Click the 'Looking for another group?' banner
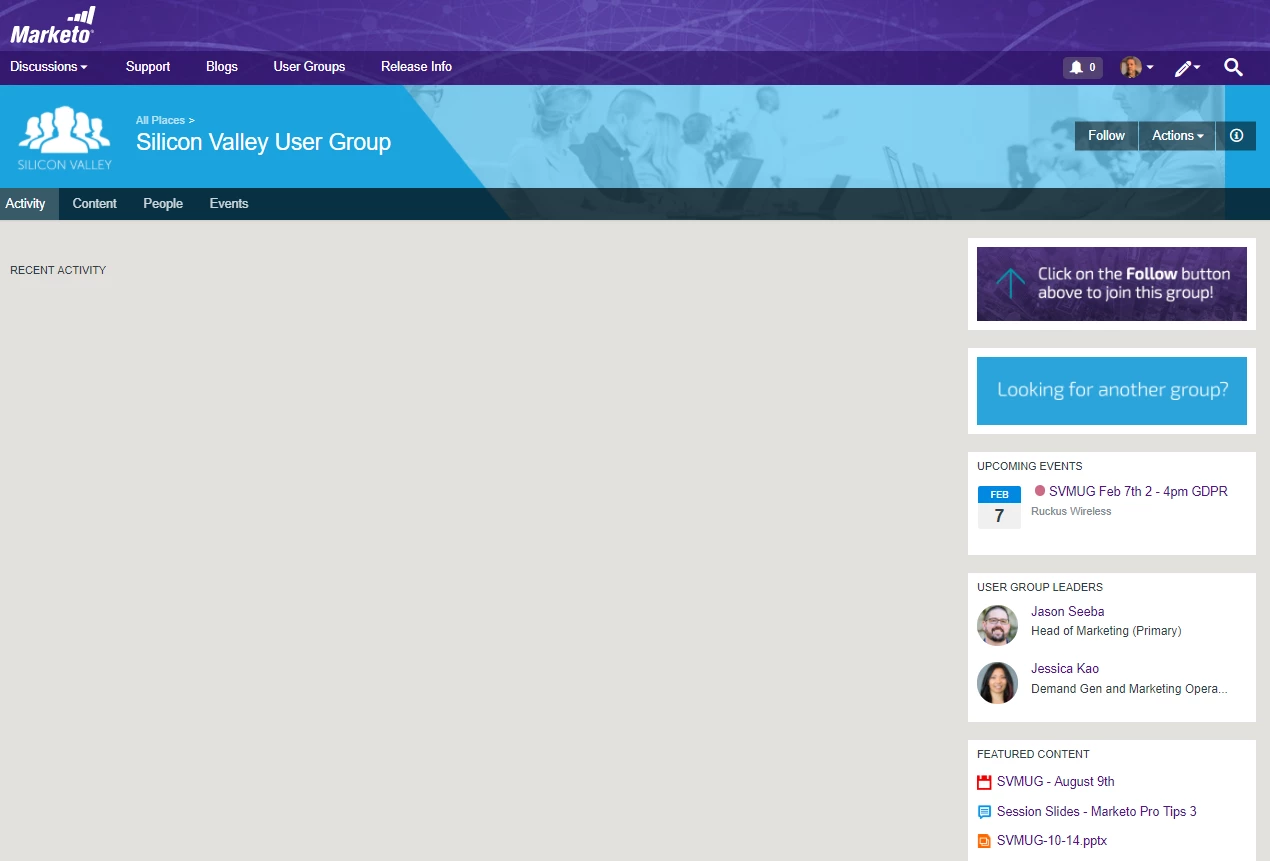This screenshot has height=861, width=1270. 1112,391
